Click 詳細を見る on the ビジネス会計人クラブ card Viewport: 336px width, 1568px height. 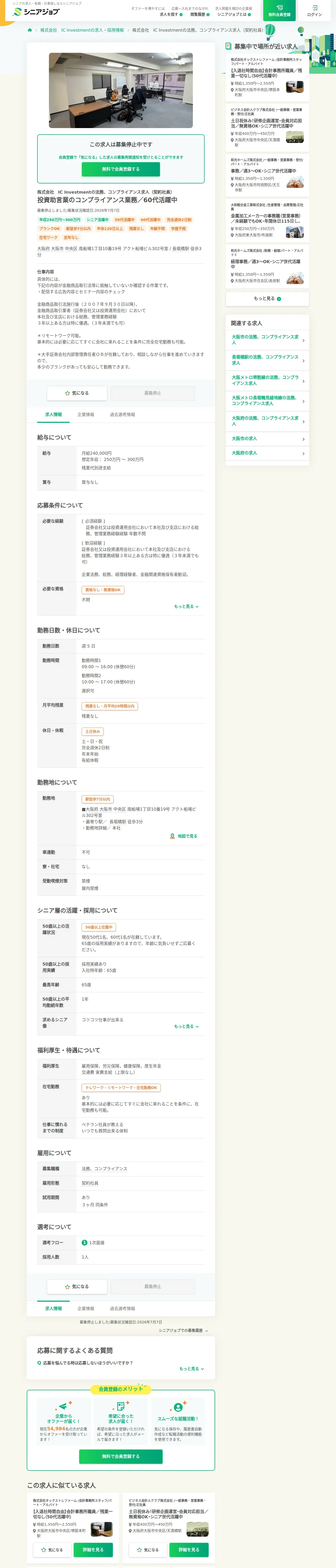click(x=189, y=1550)
